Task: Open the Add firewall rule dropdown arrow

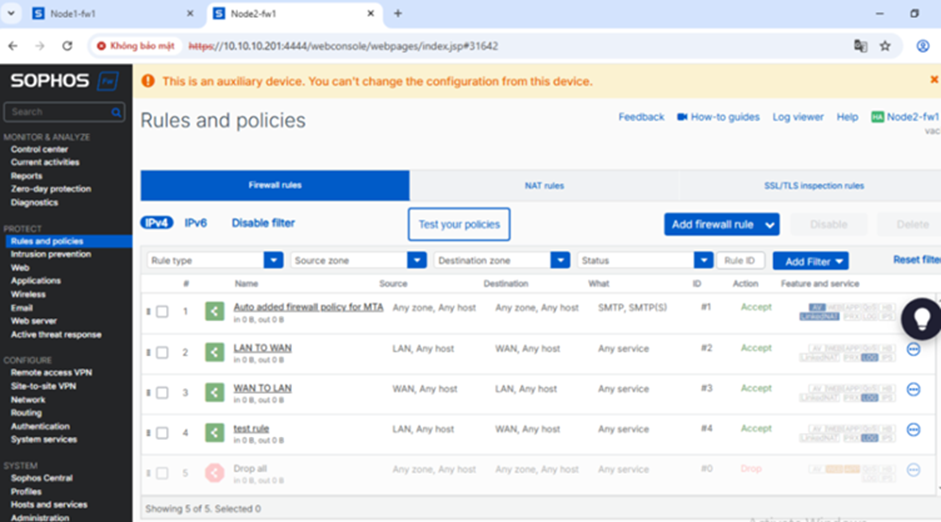Action: tap(770, 225)
